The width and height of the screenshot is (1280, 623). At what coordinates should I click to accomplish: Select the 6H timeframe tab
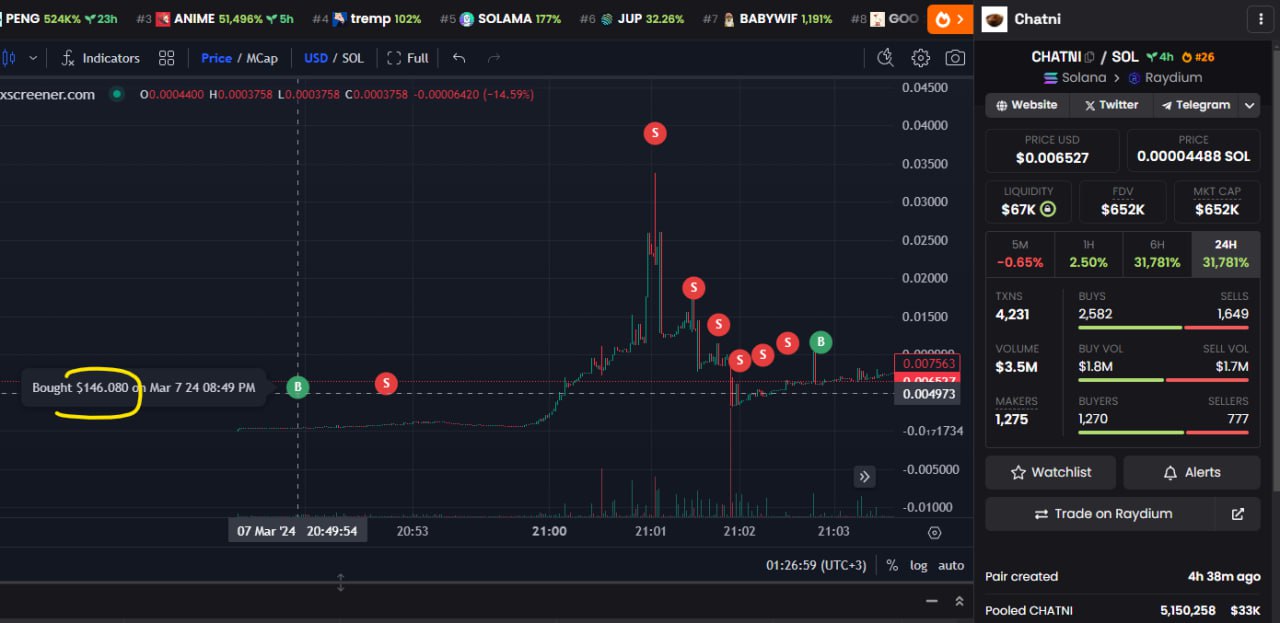click(1157, 254)
